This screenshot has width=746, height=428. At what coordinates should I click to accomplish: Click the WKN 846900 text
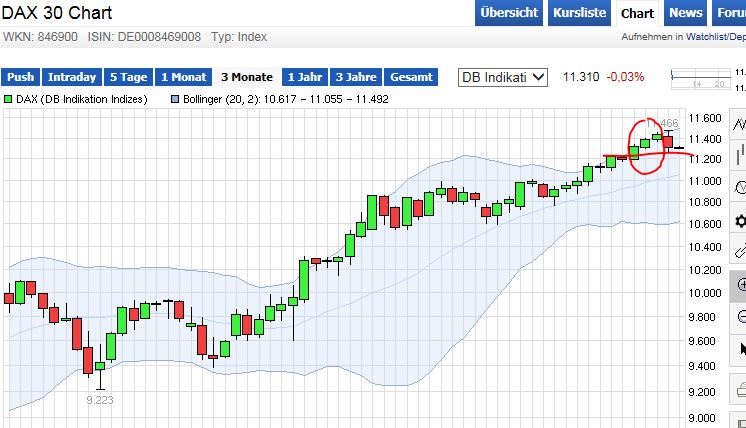pyautogui.click(x=40, y=37)
